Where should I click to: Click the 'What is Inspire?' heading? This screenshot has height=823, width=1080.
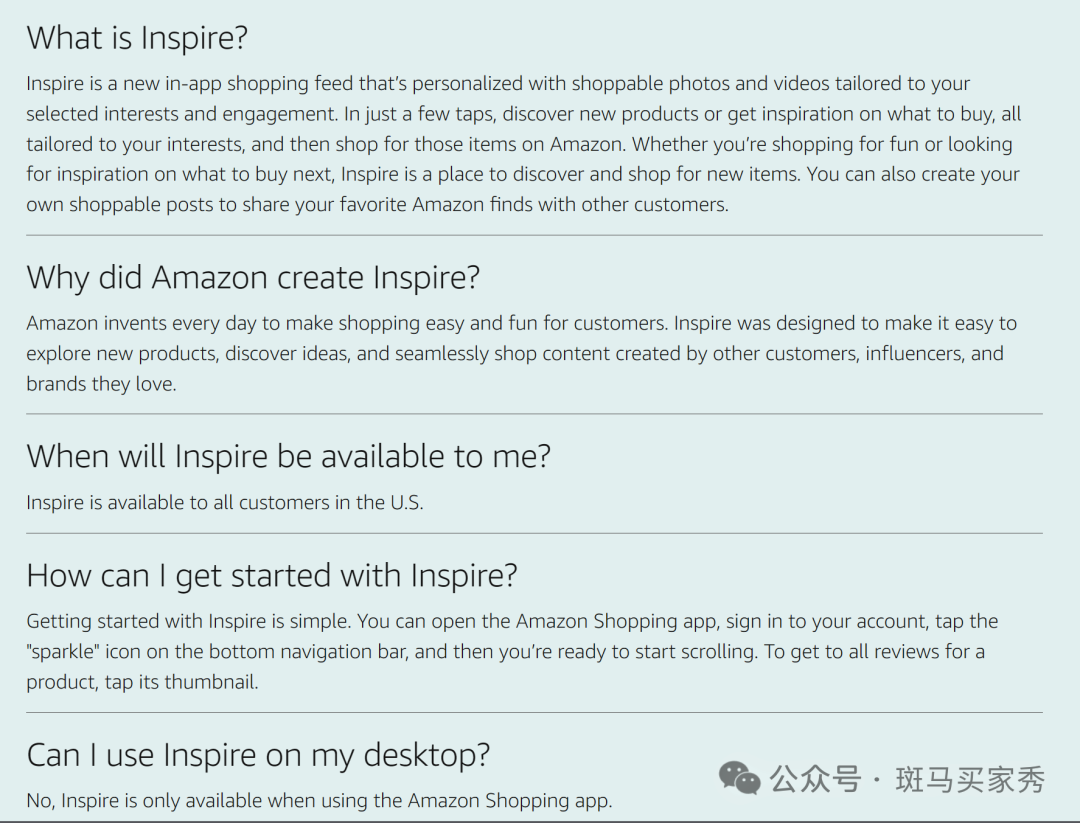click(x=137, y=37)
